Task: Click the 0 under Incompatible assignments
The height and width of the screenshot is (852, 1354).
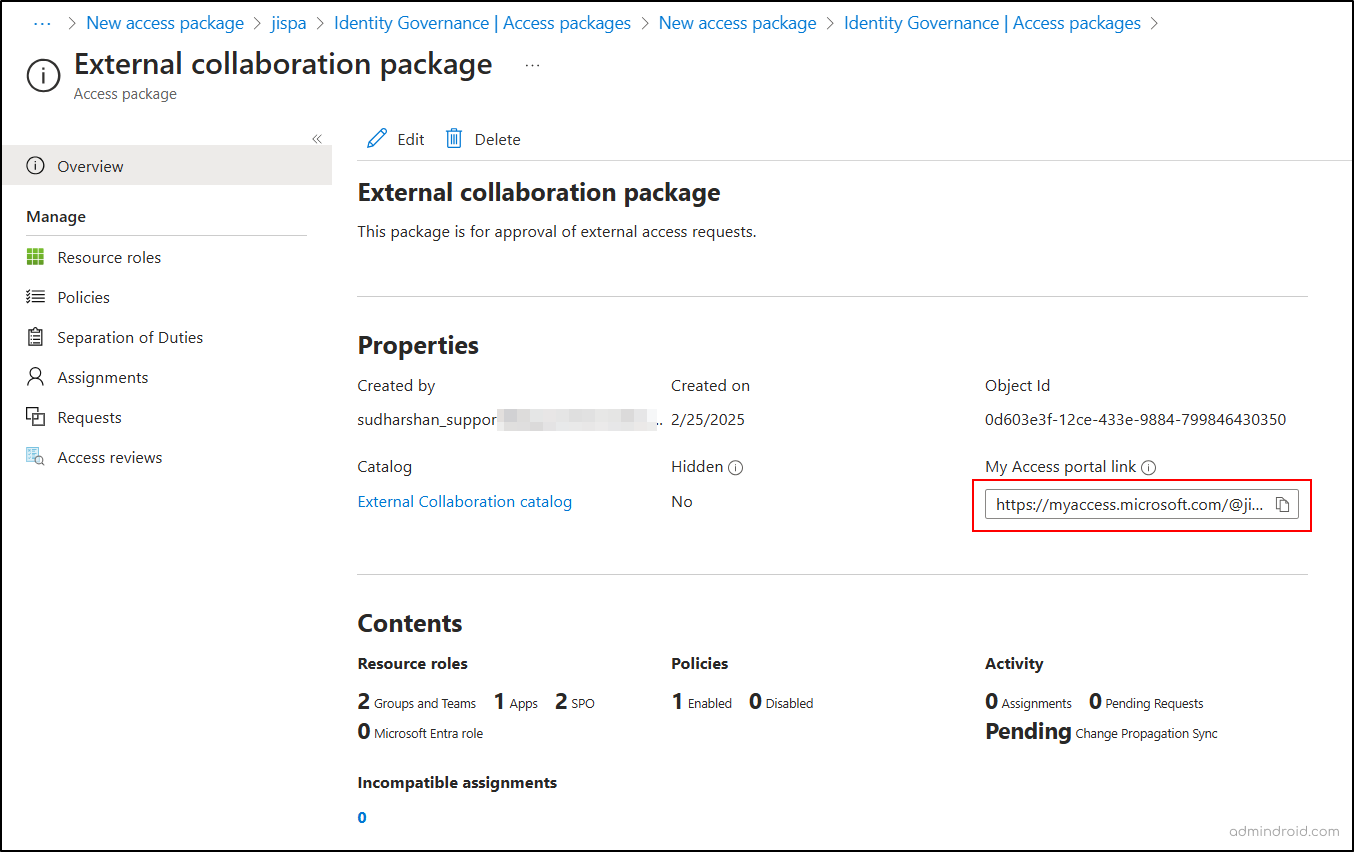Action: (361, 817)
